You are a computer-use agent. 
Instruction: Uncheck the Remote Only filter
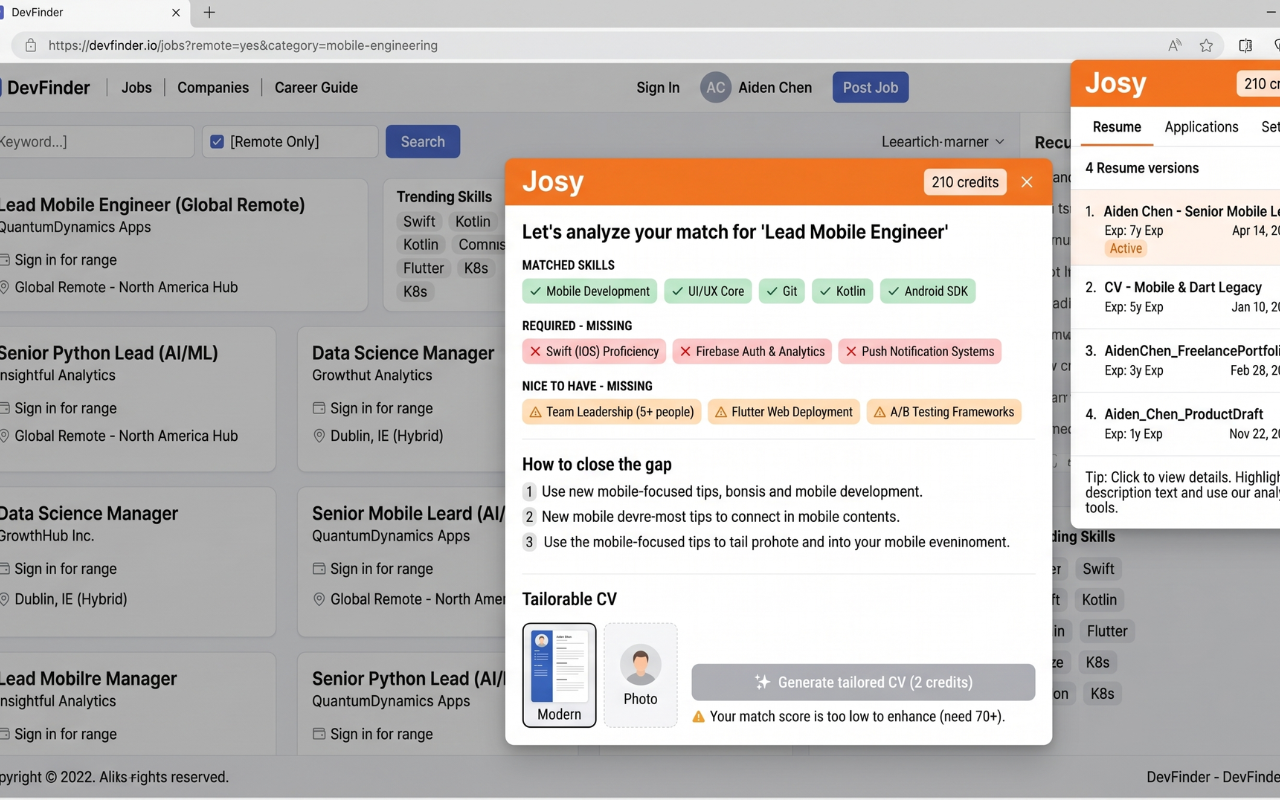[217, 141]
